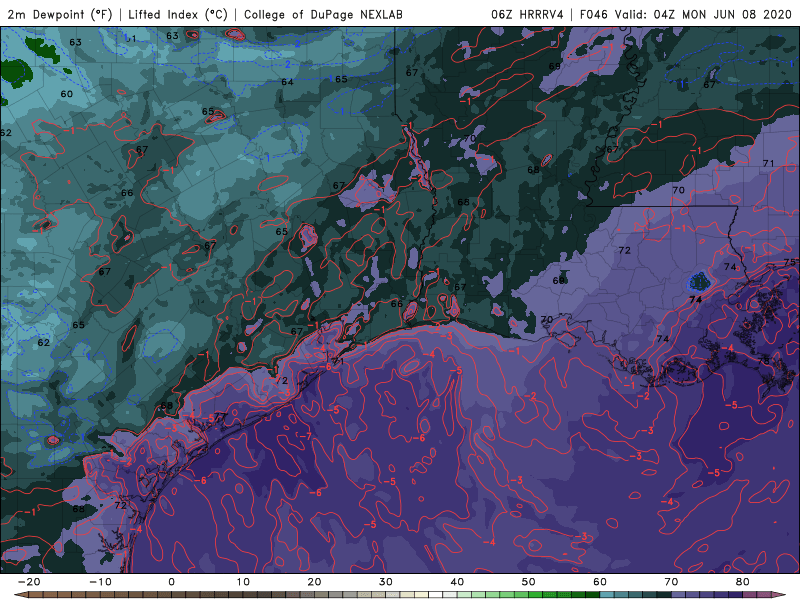Click the "2m Dewpoint (°F)" title text

tap(60, 14)
